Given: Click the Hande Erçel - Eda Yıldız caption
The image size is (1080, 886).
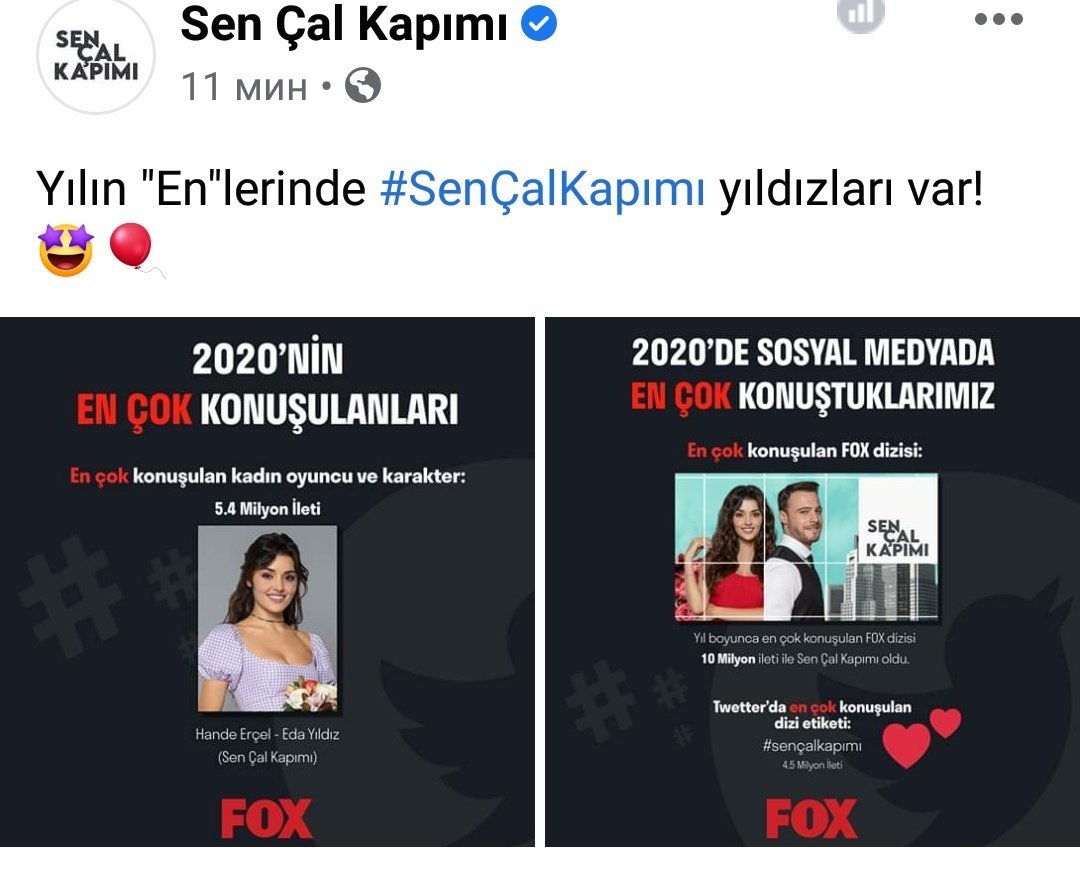Looking at the screenshot, I should pos(267,734).
